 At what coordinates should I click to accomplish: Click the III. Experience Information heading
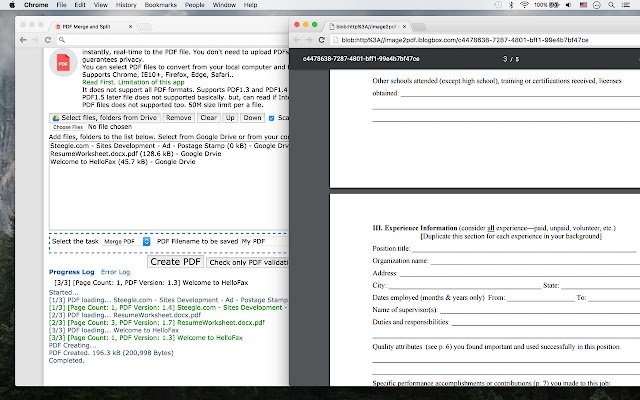pyautogui.click(x=415, y=228)
